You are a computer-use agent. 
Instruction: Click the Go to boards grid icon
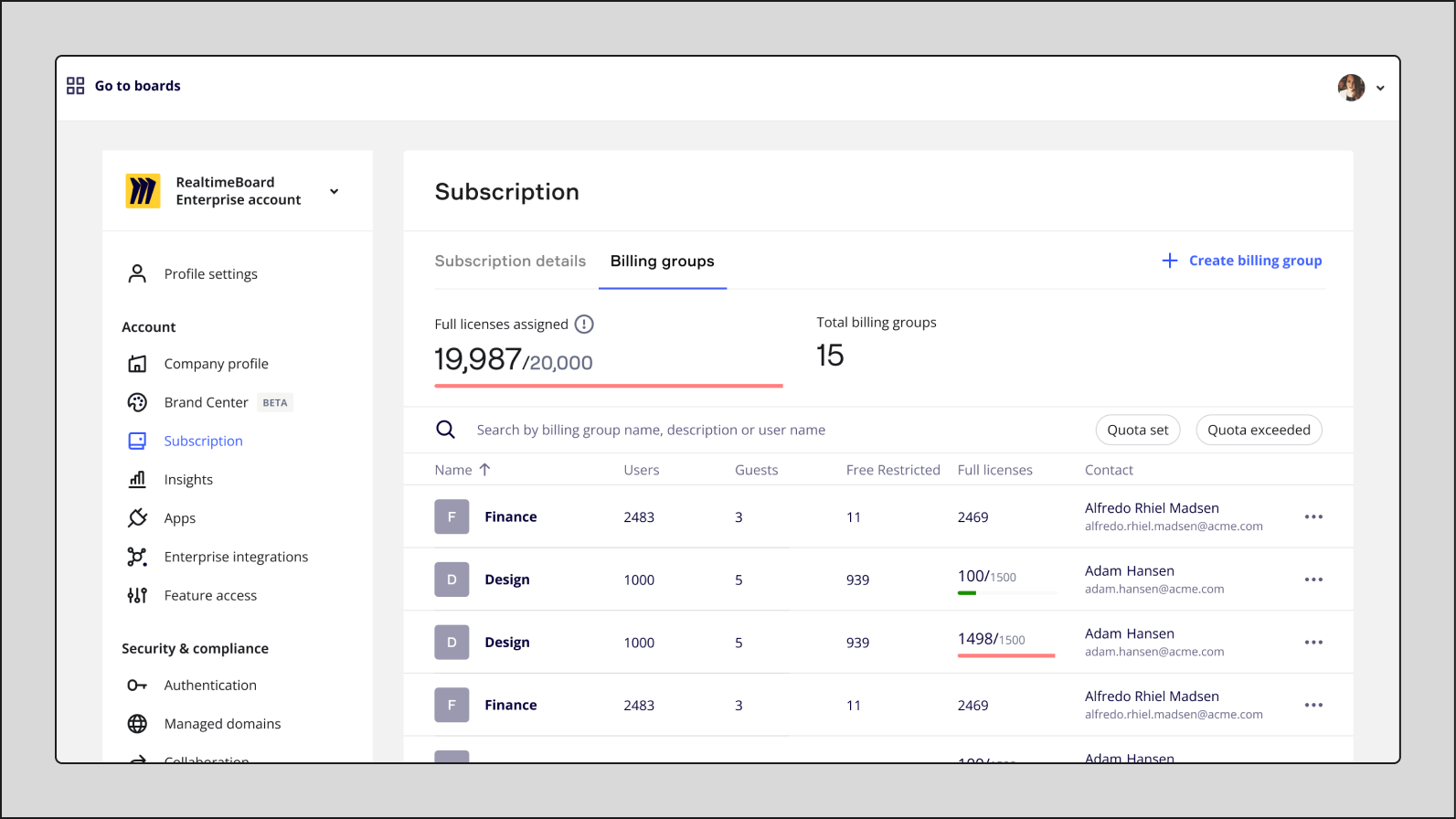(76, 86)
